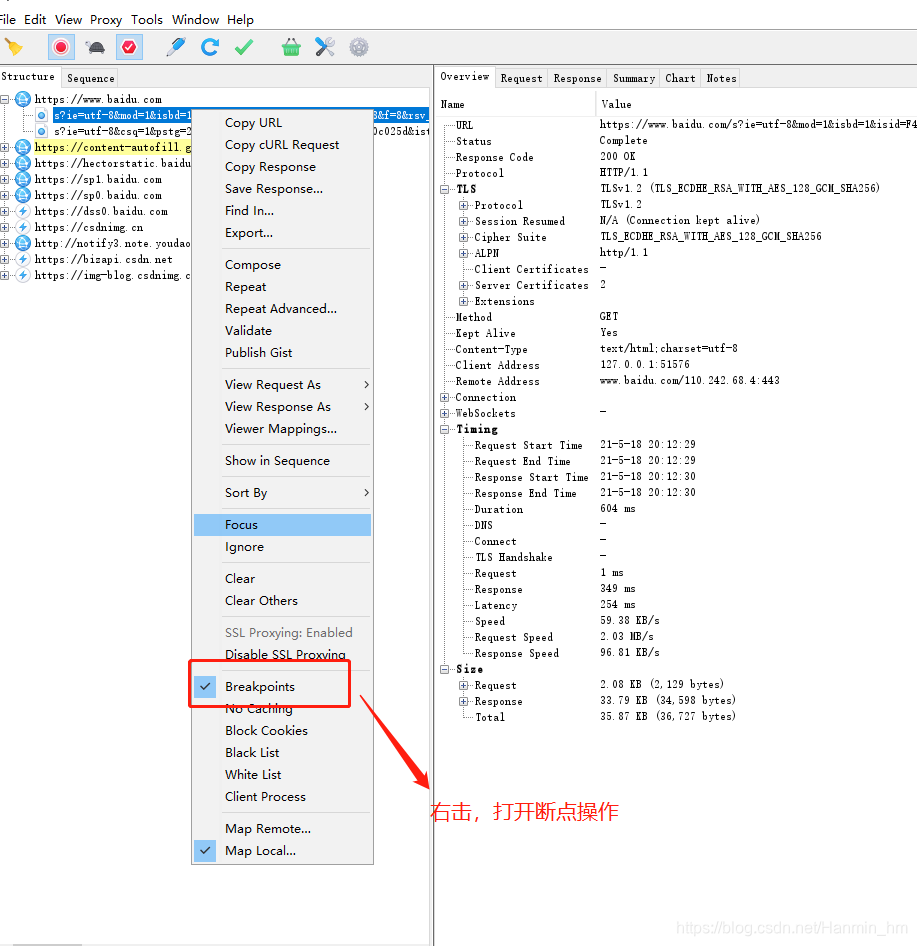Click the globe icon beside sp1.baidu.com
Screen dimensions: 917x946
(x=23, y=179)
